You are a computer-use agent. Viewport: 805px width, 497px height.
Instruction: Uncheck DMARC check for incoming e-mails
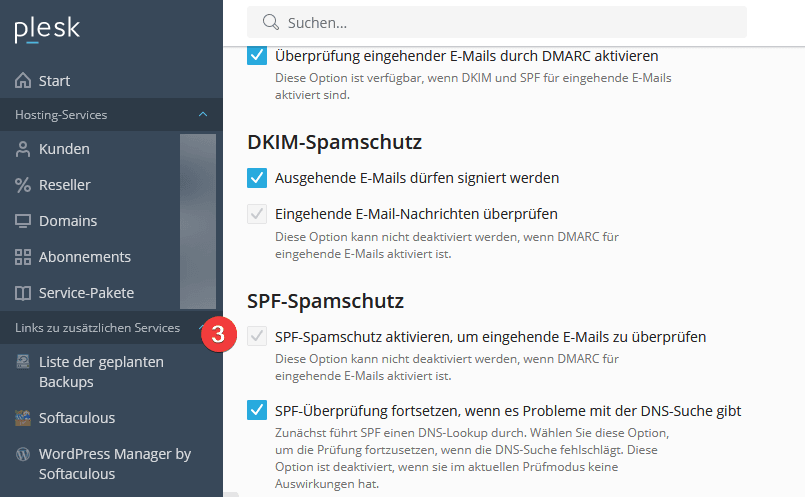point(257,56)
